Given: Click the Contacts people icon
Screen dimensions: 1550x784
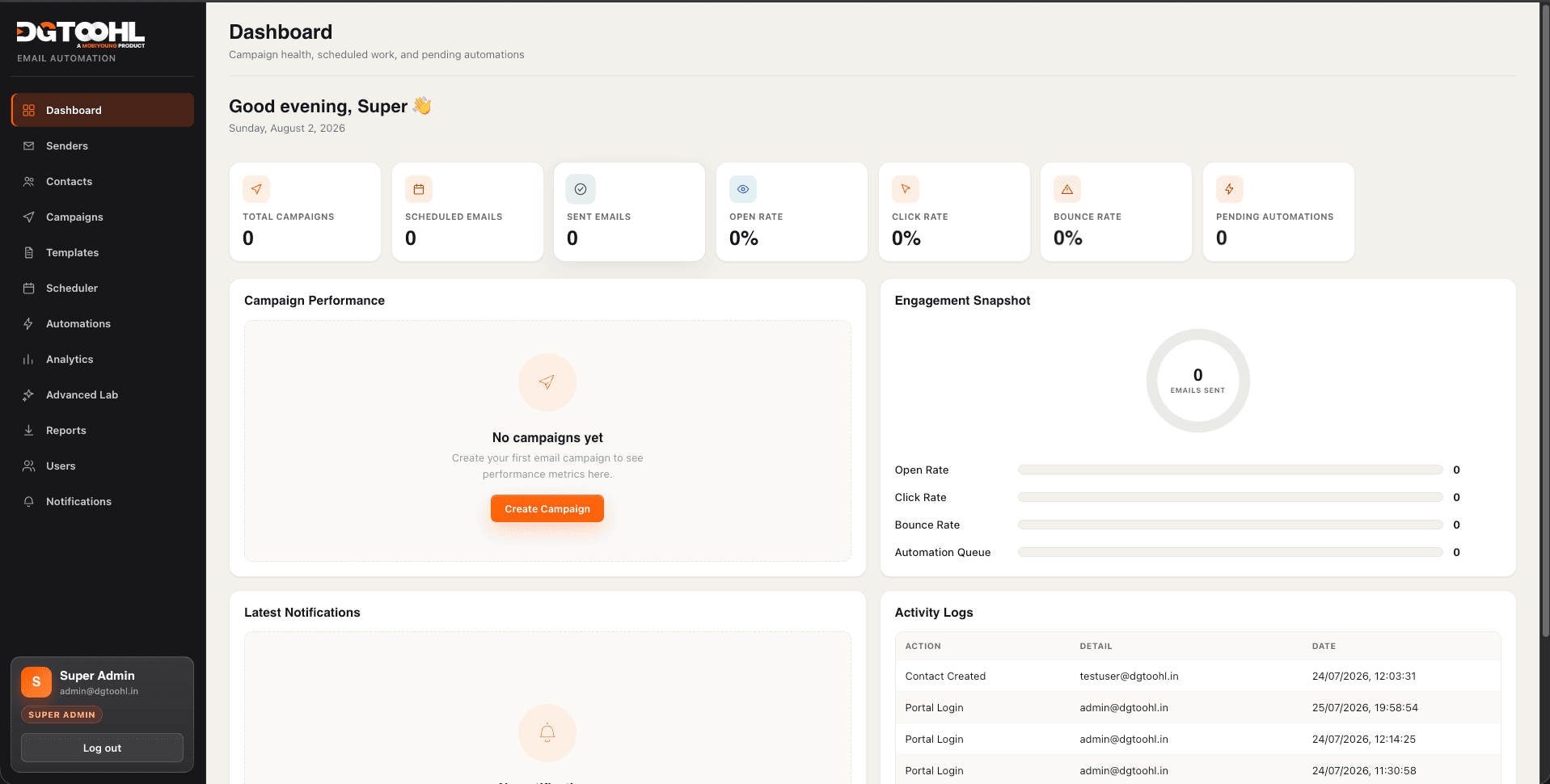Looking at the screenshot, I should click(29, 181).
